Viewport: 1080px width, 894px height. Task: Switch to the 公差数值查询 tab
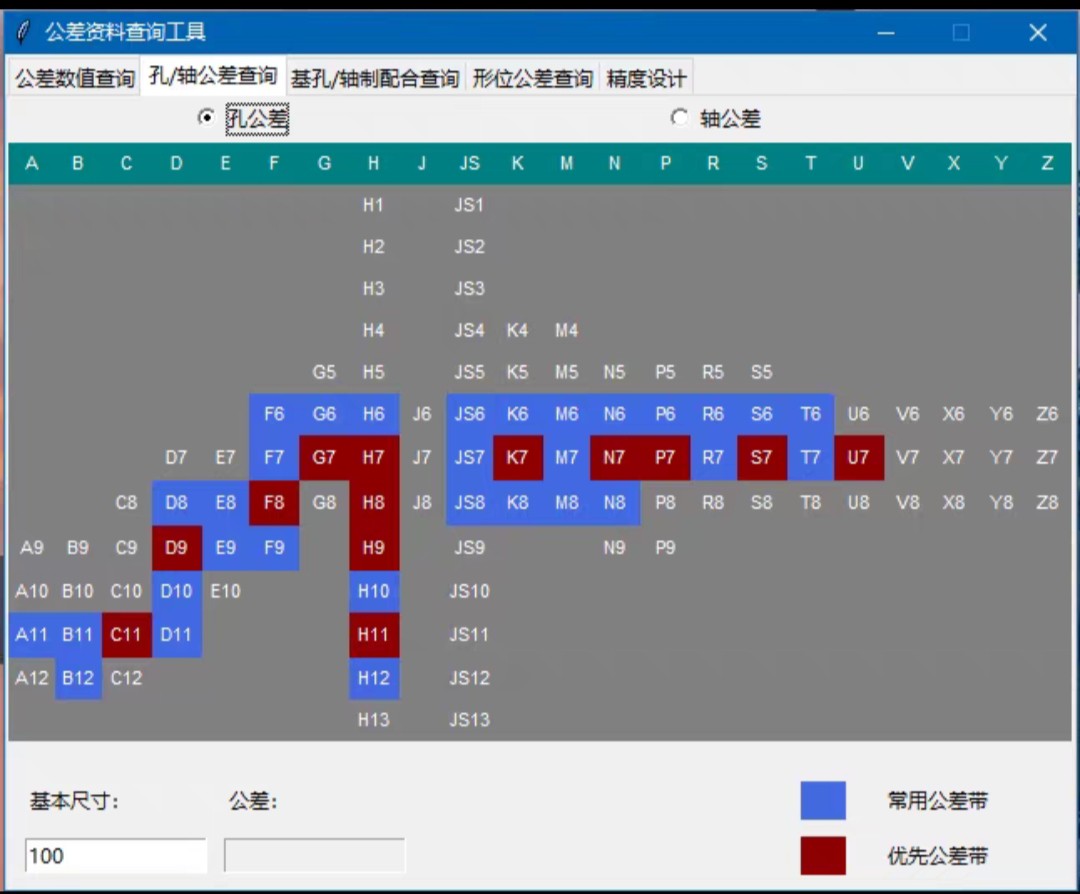coord(74,78)
